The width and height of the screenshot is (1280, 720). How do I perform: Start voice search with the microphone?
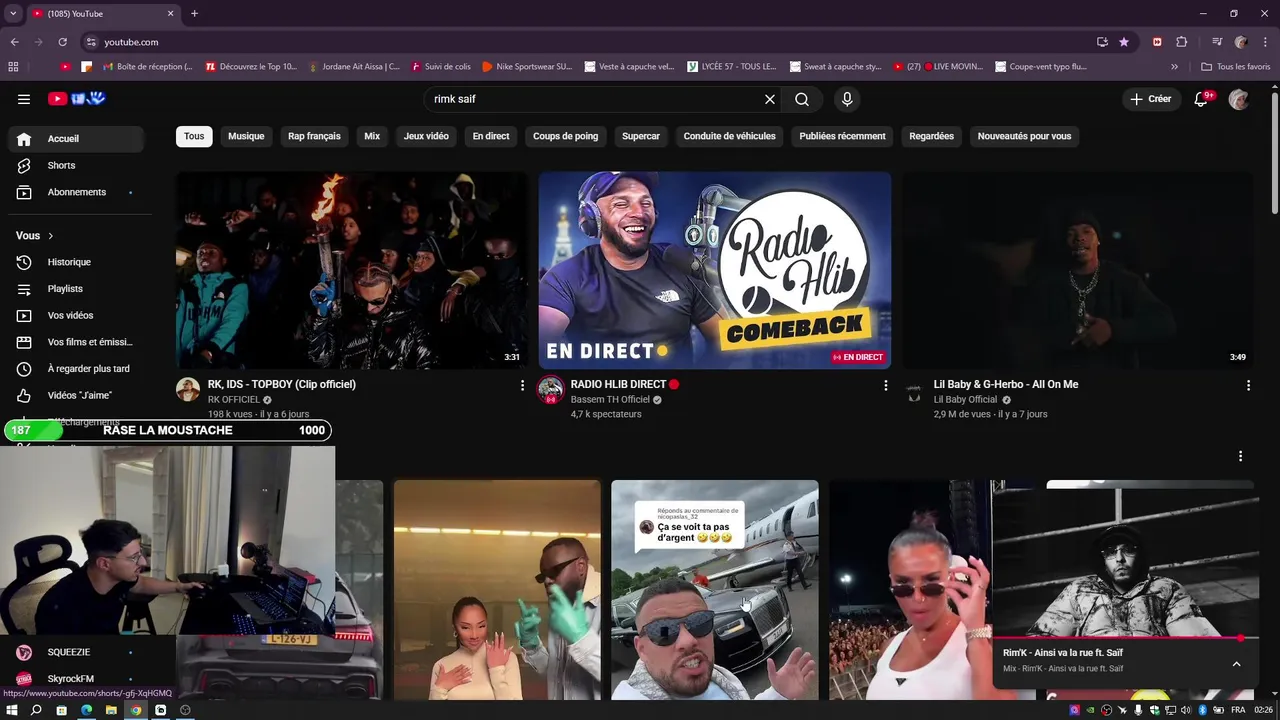point(847,99)
